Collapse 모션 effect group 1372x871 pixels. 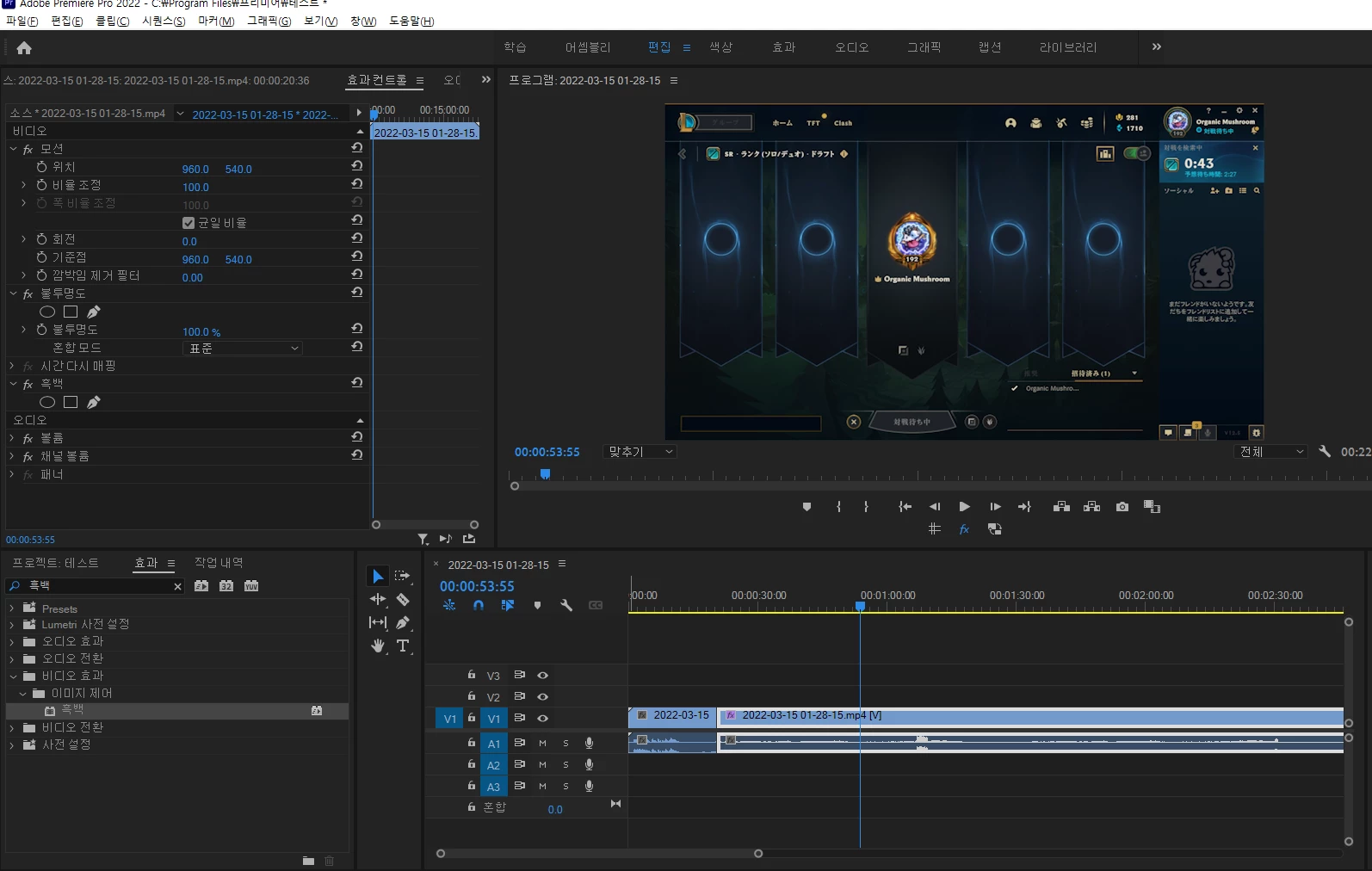[13, 149]
